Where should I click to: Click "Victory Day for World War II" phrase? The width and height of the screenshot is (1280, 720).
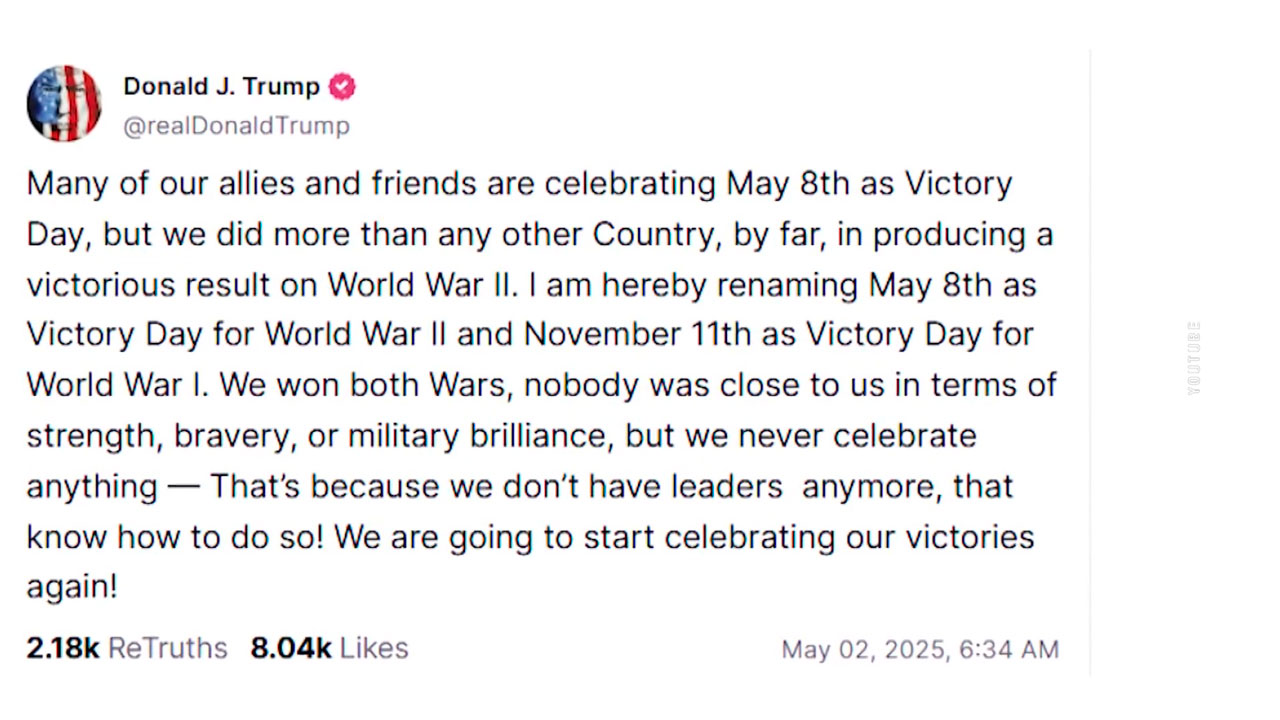(x=236, y=335)
